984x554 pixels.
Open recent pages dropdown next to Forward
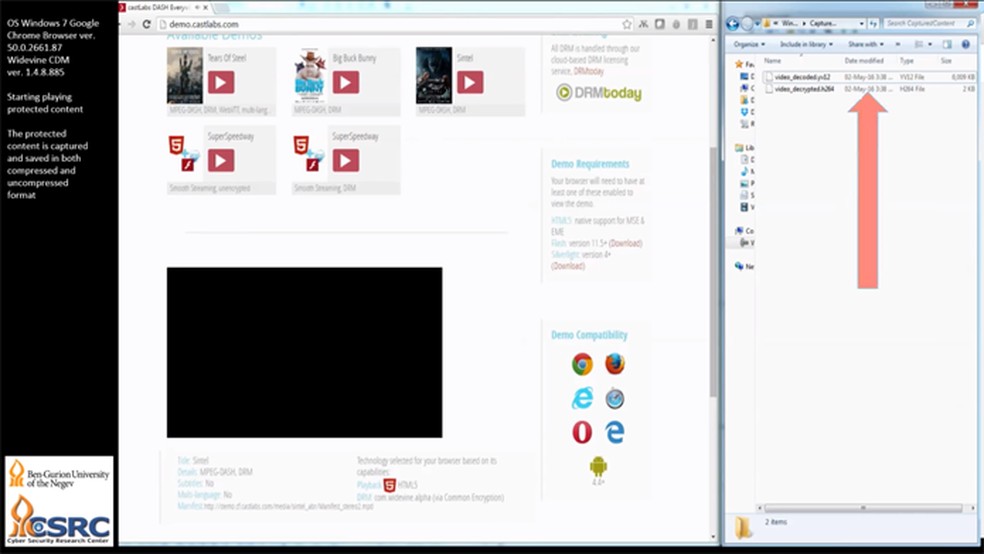[757, 24]
